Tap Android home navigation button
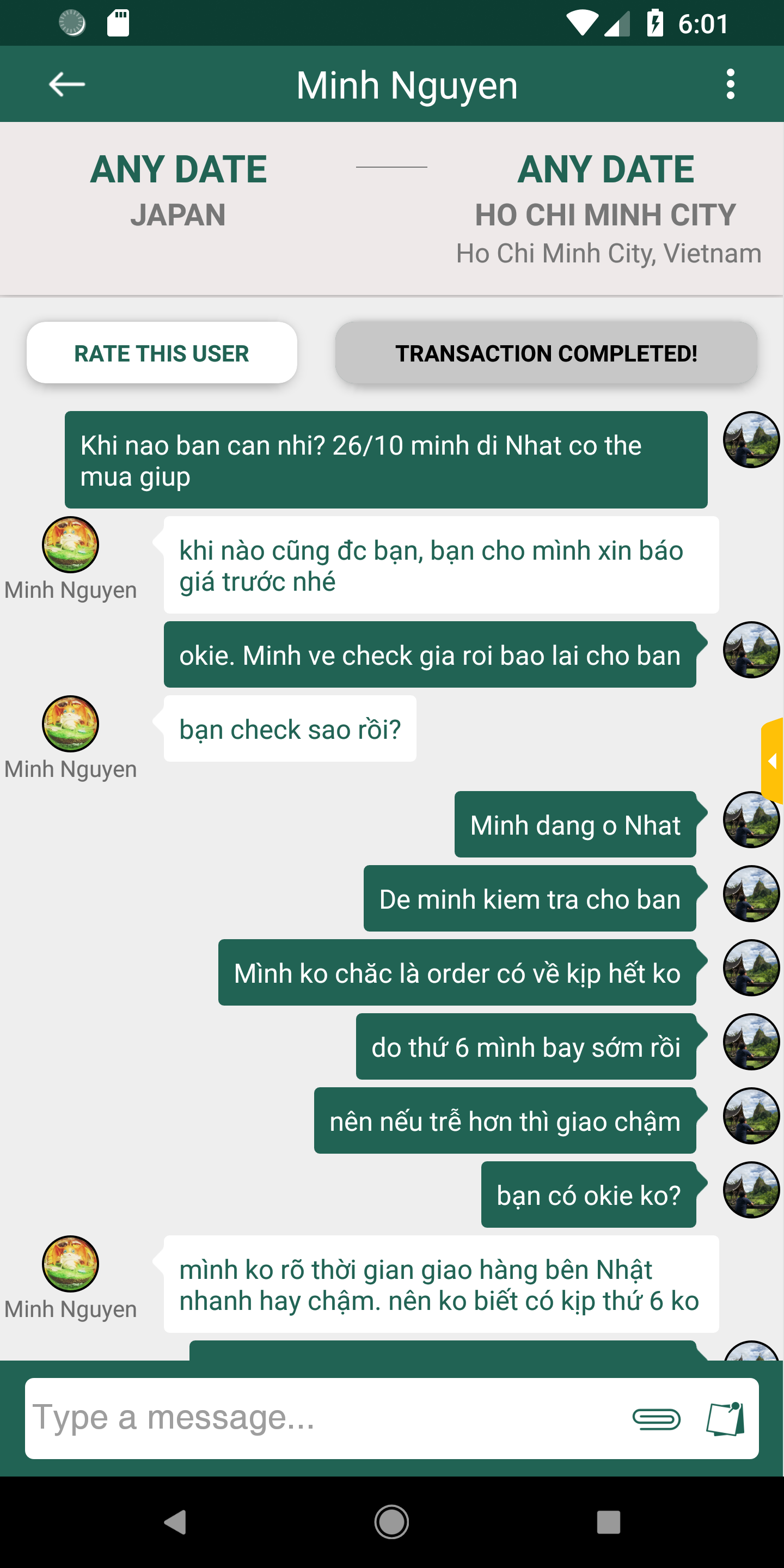Viewport: 784px width, 1568px height. [x=391, y=1522]
